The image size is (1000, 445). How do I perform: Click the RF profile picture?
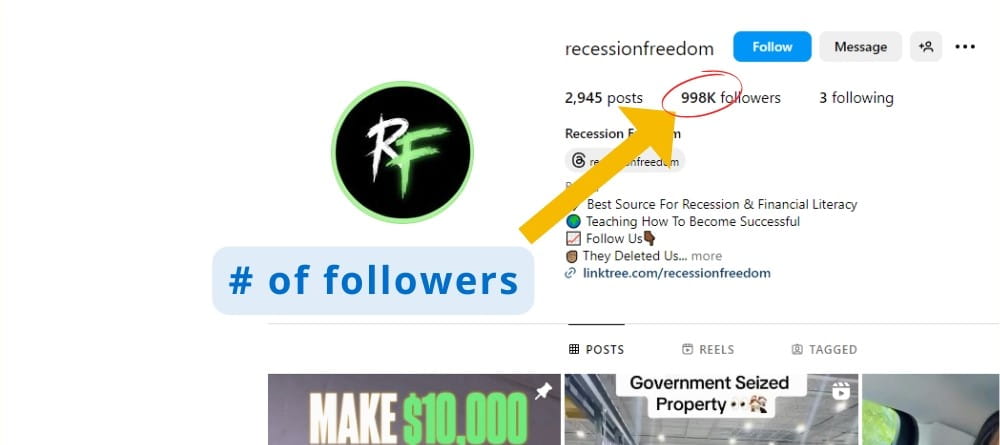click(402, 152)
